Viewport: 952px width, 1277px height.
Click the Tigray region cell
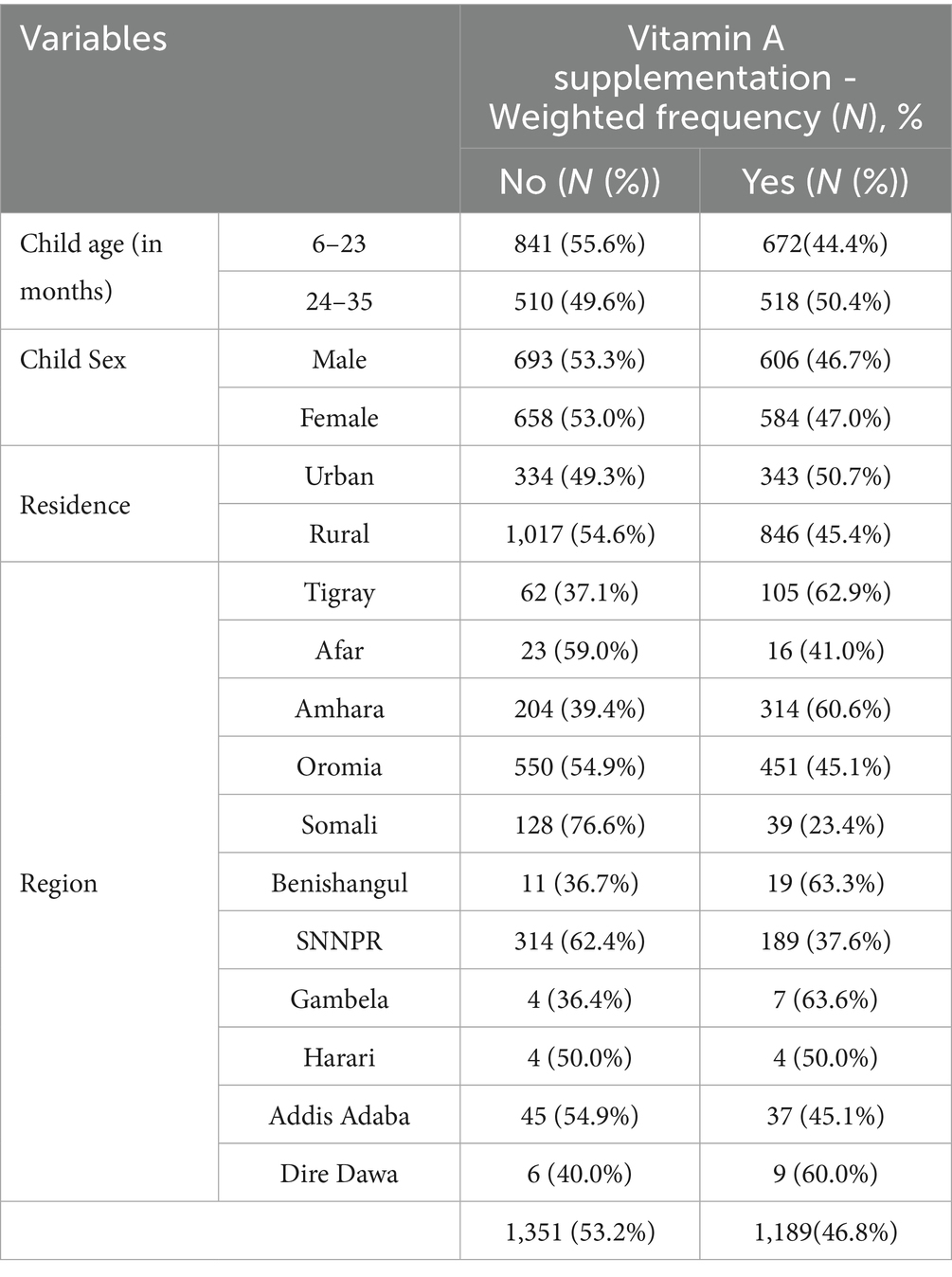point(339,592)
